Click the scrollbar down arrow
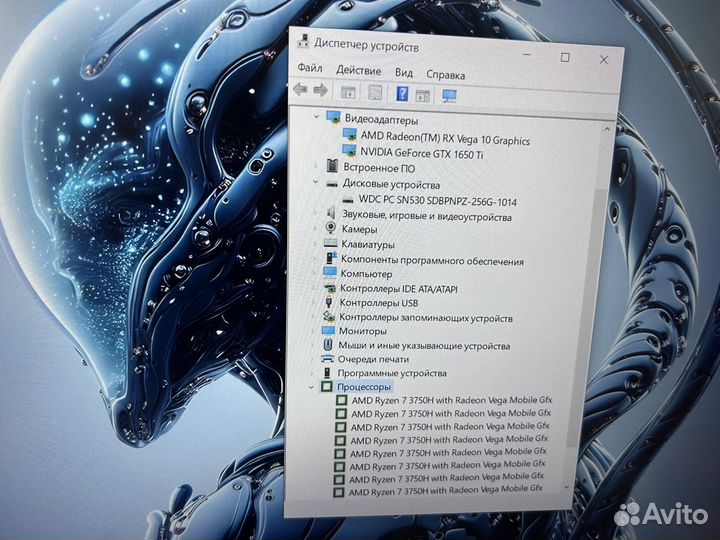720x540 pixels. click(x=566, y=488)
